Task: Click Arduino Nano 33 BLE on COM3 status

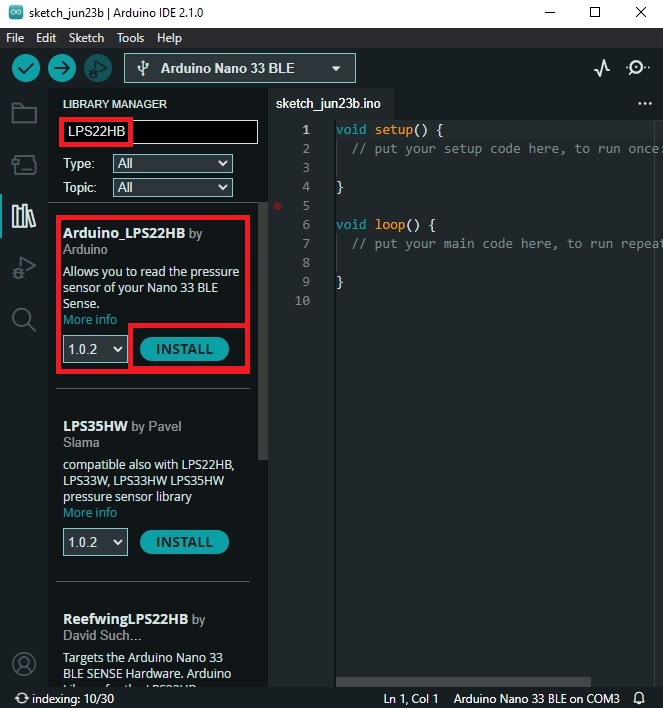Action: 537,699
